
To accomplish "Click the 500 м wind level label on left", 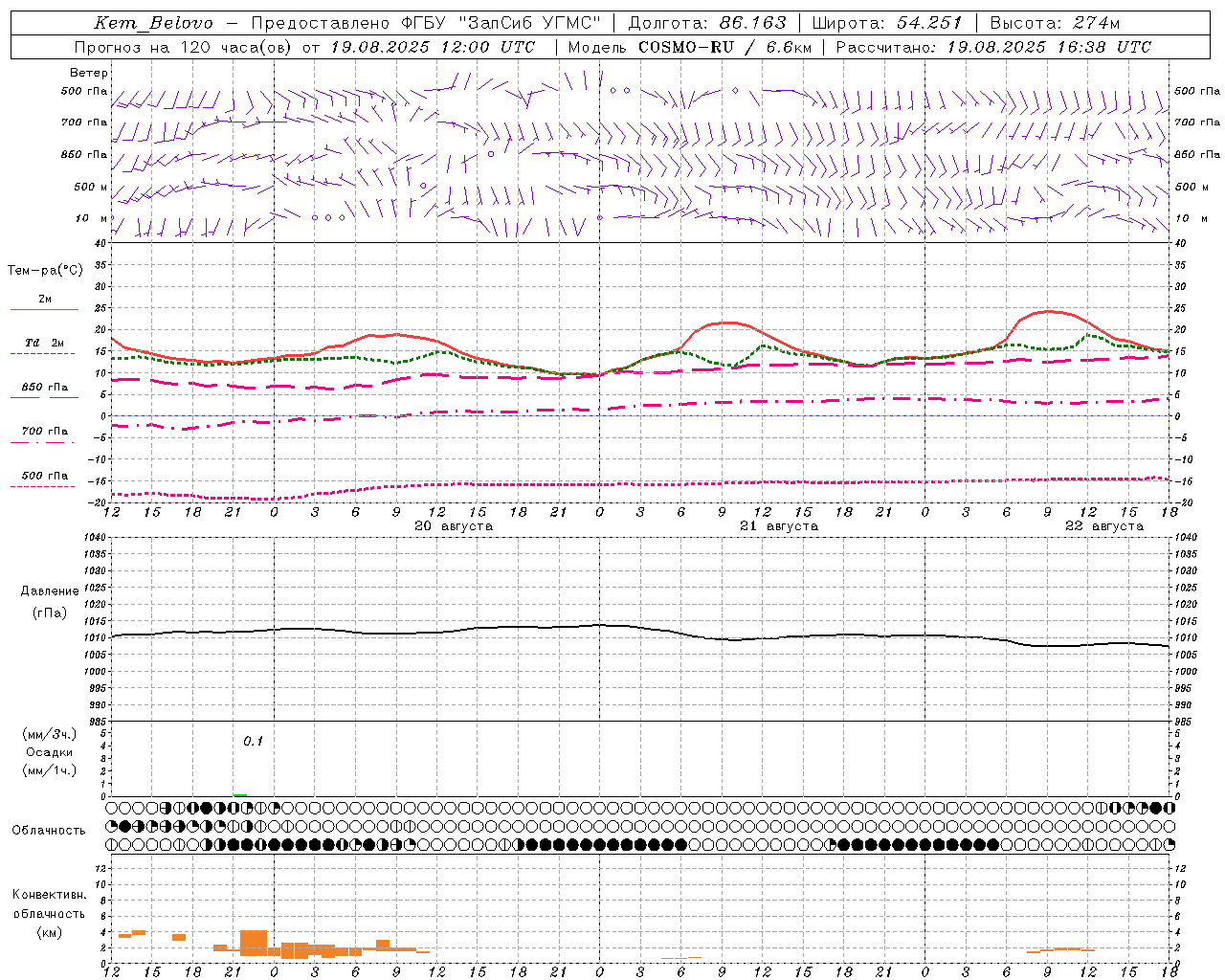I will click(x=91, y=187).
